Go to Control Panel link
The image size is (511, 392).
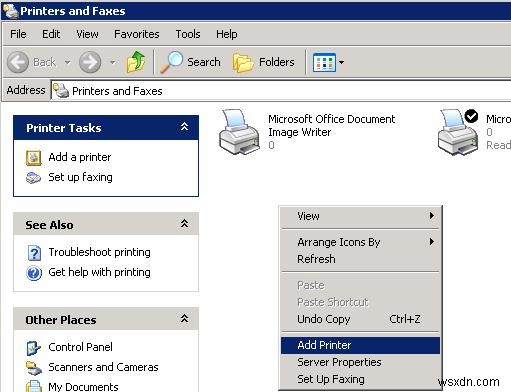click(x=80, y=347)
